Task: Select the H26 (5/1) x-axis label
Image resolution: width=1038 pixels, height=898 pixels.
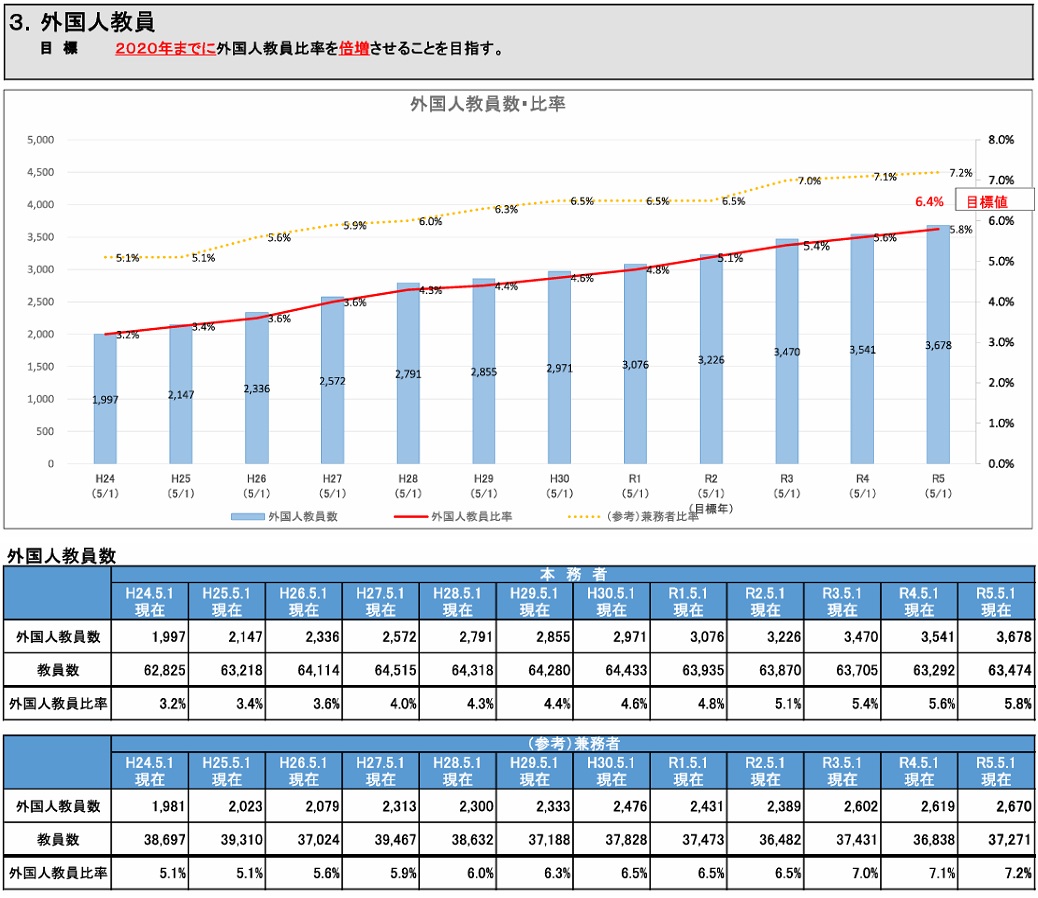Action: tap(256, 486)
